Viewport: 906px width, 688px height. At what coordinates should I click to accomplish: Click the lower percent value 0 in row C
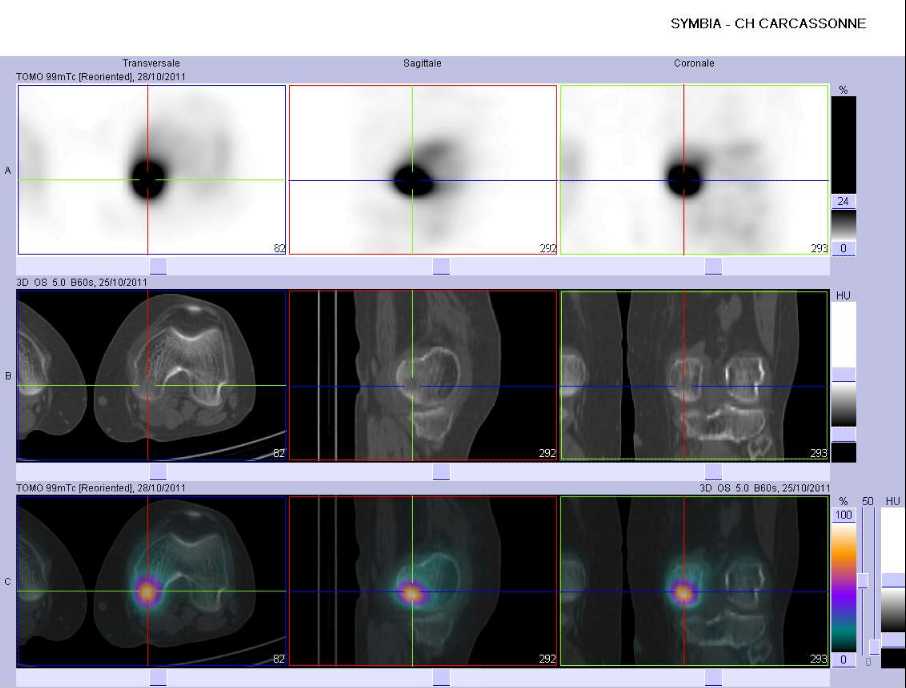coord(844,659)
